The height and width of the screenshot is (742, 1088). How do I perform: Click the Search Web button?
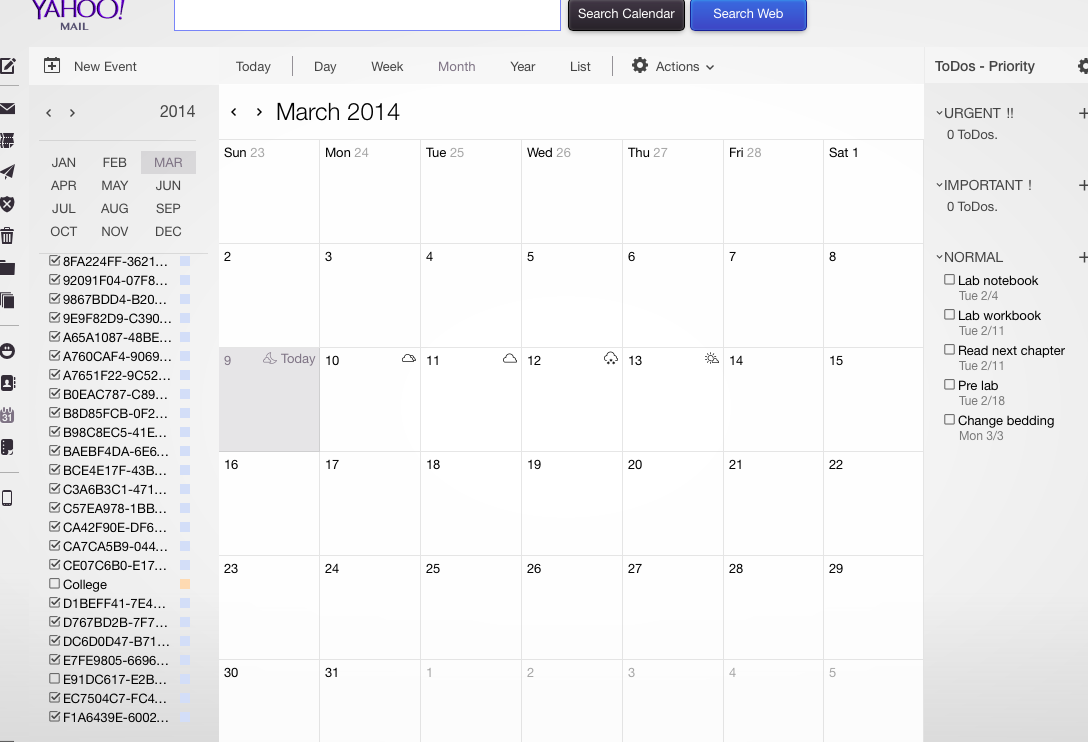tap(748, 15)
